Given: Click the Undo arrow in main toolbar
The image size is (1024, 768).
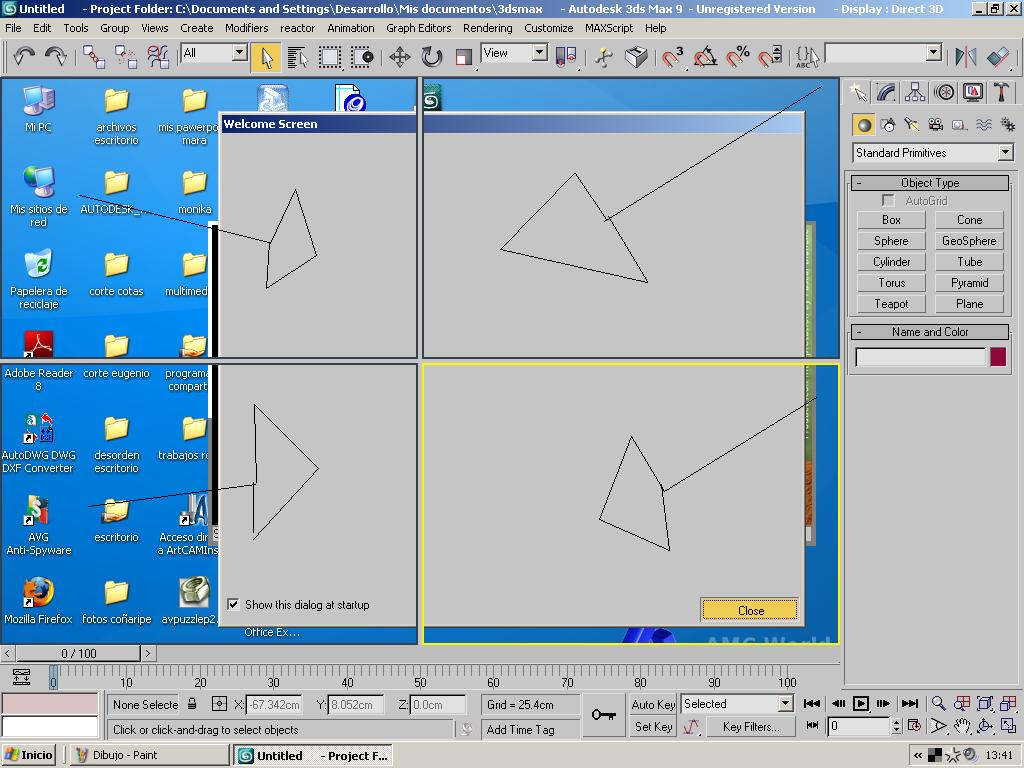Looking at the screenshot, I should pyautogui.click(x=24, y=57).
